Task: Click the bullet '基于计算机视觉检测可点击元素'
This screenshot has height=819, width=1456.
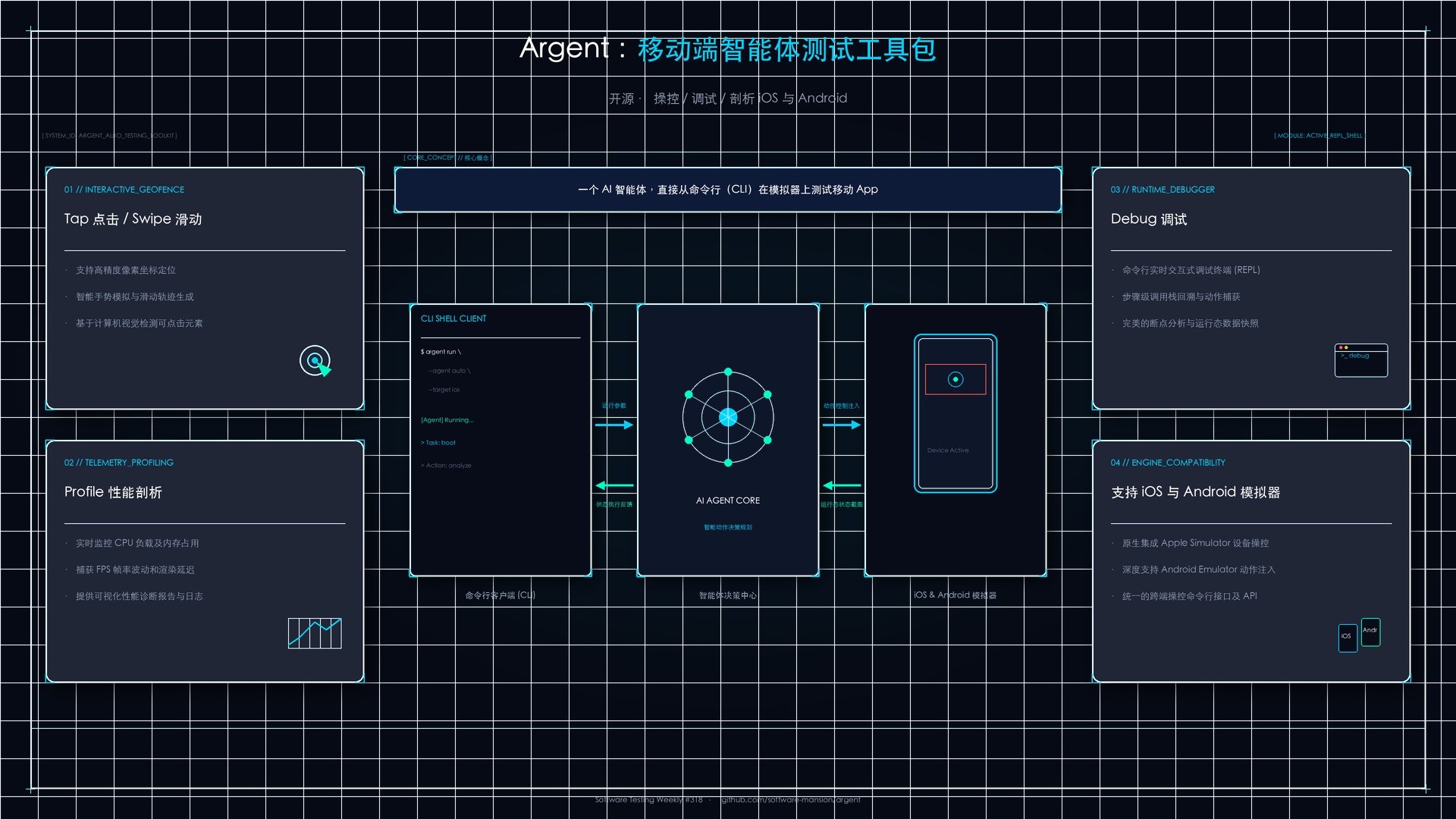Action: coord(140,323)
